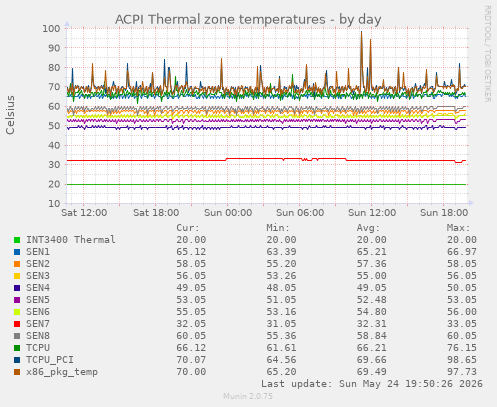
Task: Click the SEN1 blue legend swatch
Action: [x=17, y=252]
